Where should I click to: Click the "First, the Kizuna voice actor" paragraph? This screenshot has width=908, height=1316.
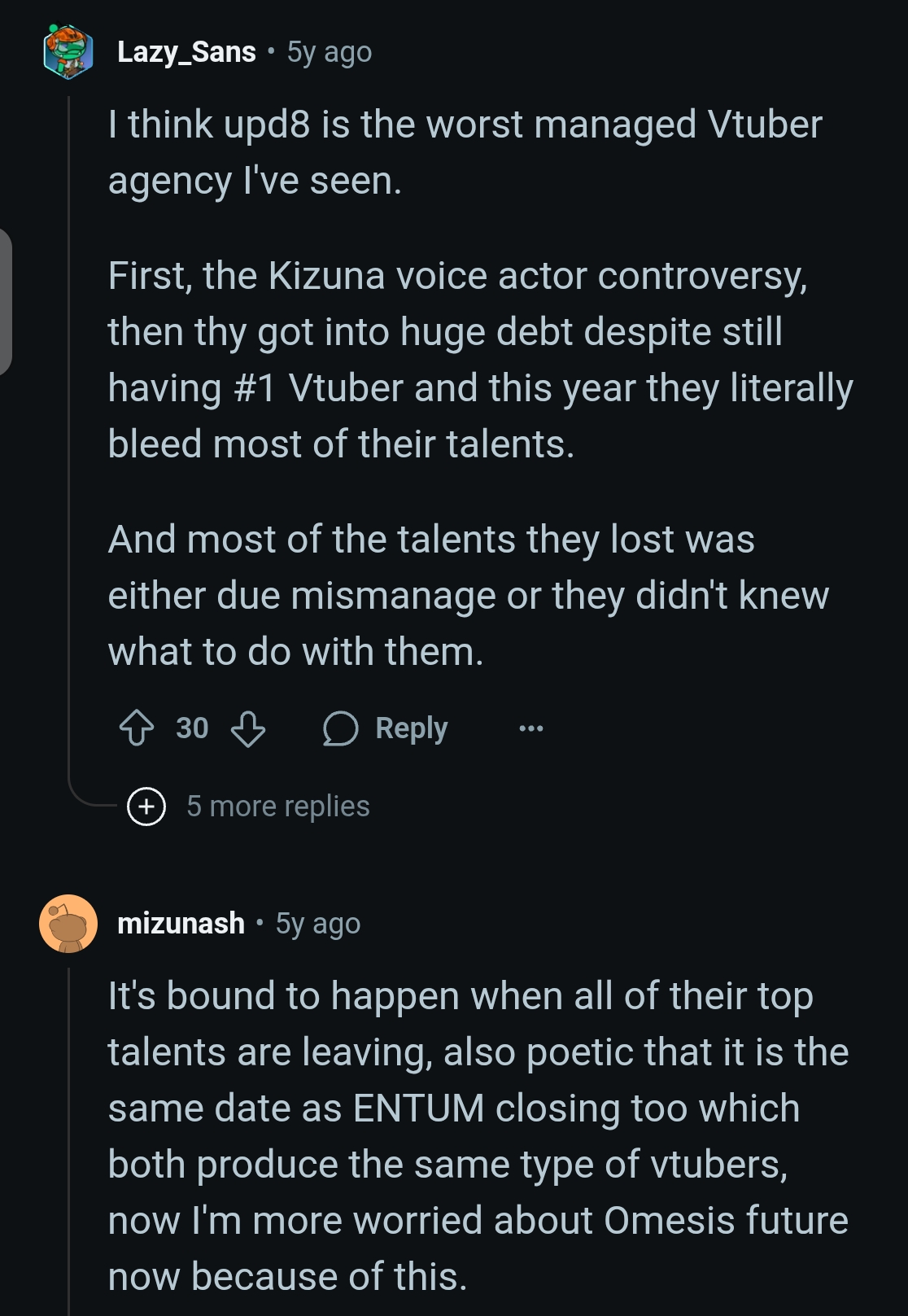coord(480,360)
